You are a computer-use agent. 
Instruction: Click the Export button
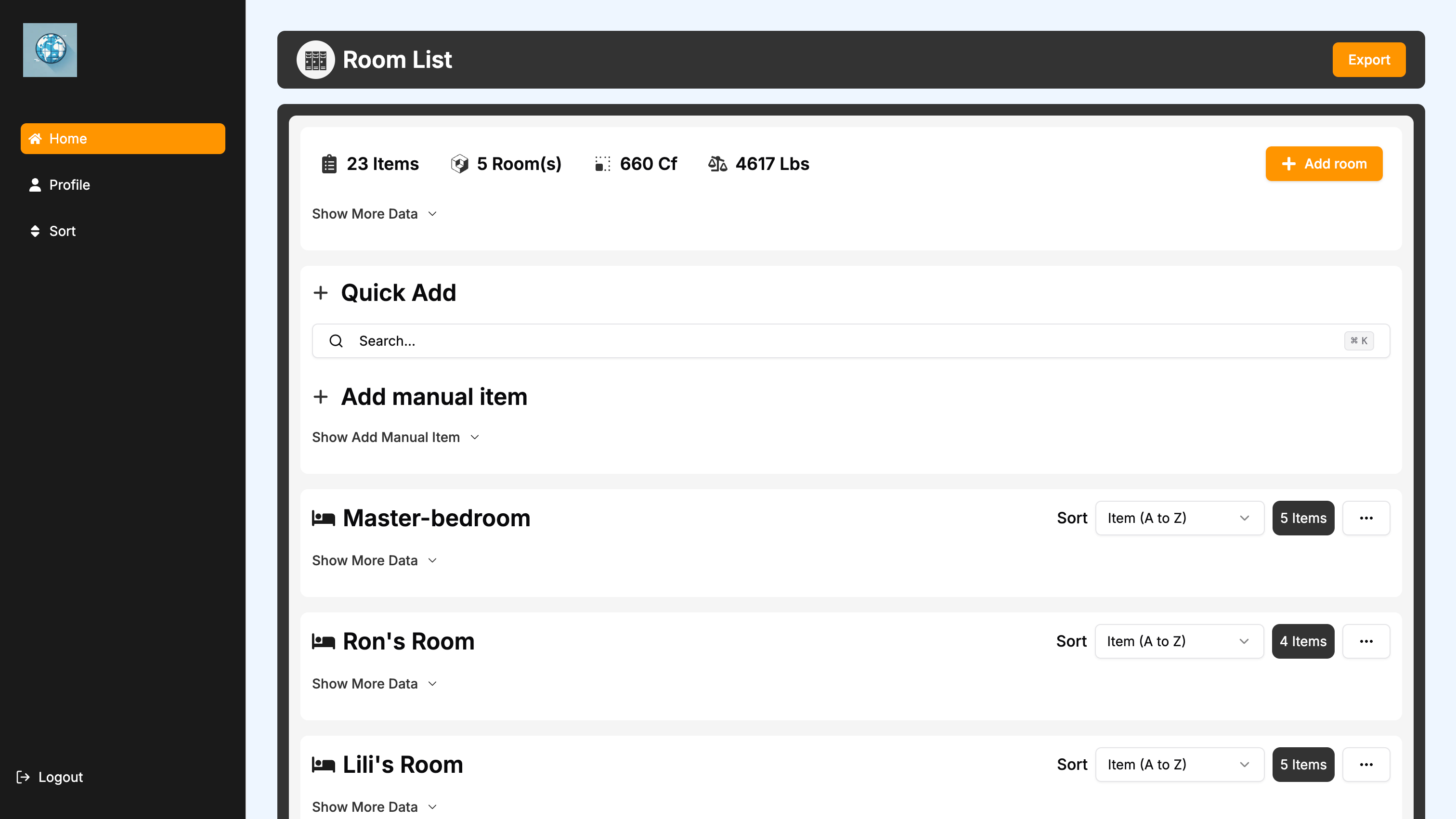click(x=1368, y=59)
